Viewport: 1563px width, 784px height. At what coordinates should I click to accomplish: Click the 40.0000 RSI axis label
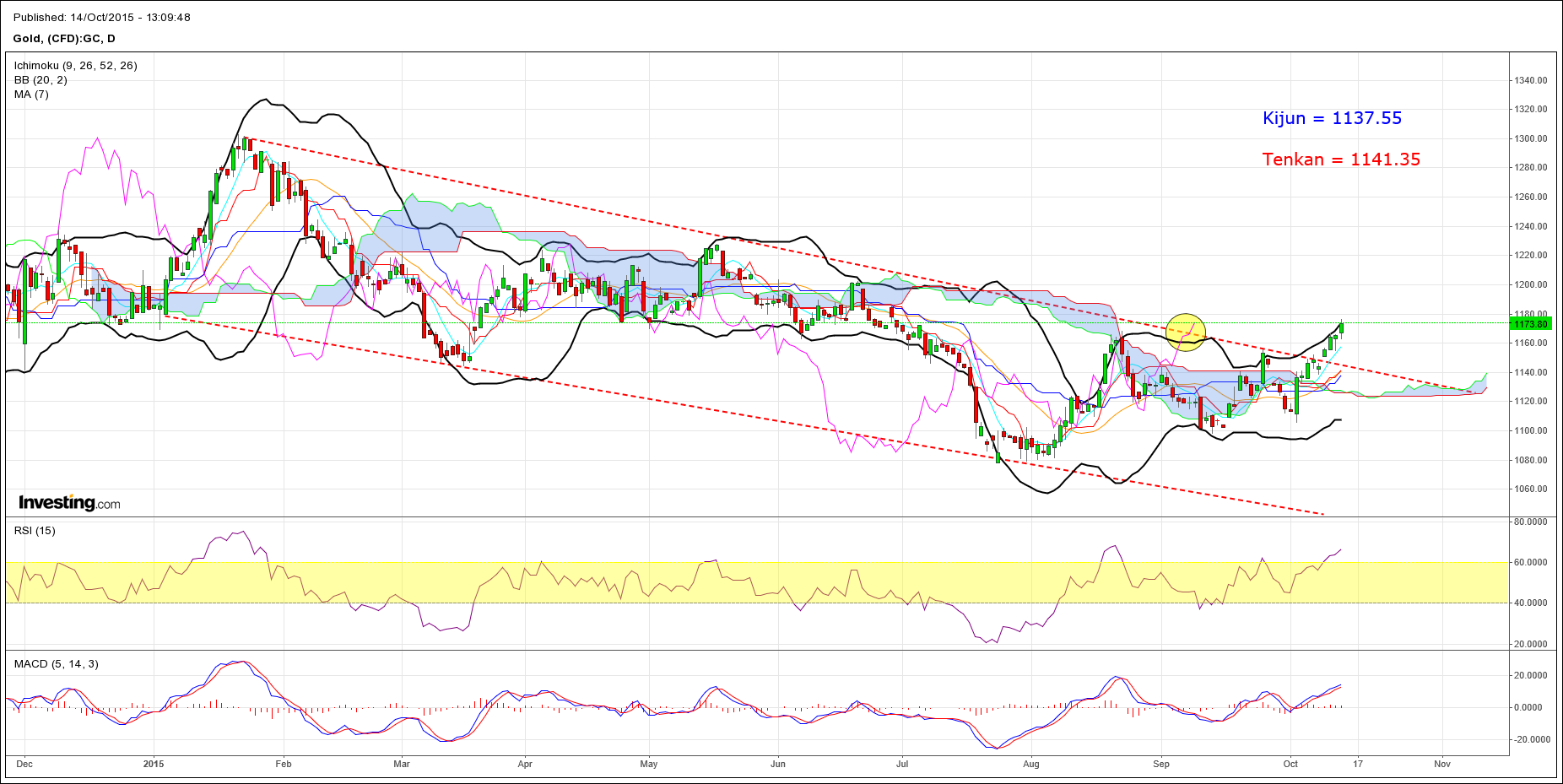tap(1531, 603)
